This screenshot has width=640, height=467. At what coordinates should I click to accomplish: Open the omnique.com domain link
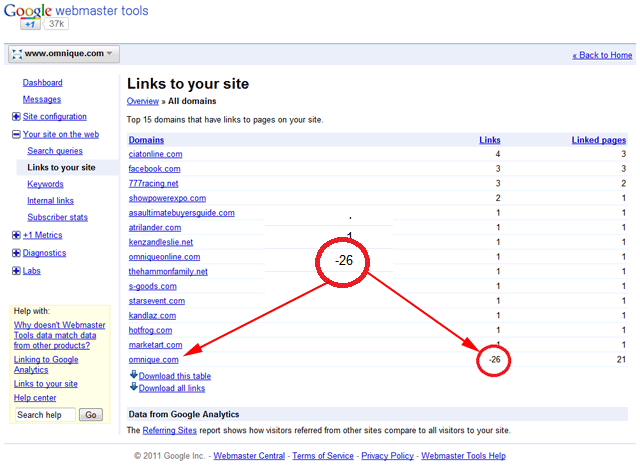tap(153, 360)
